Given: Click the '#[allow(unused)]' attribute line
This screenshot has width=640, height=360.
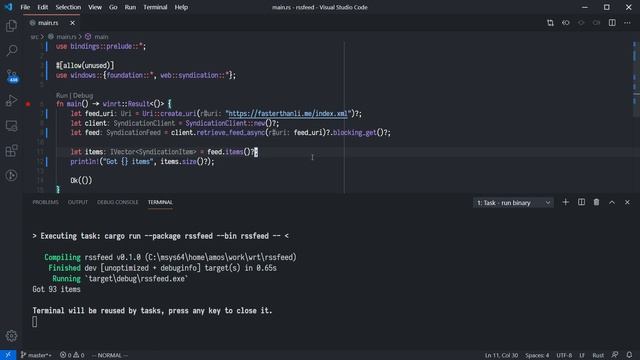Looking at the screenshot, I should (85, 66).
